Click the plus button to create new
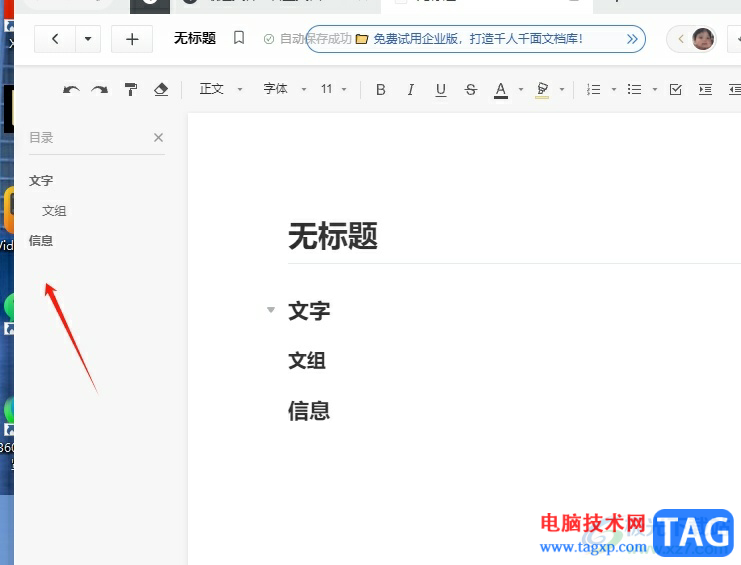 (x=132, y=39)
